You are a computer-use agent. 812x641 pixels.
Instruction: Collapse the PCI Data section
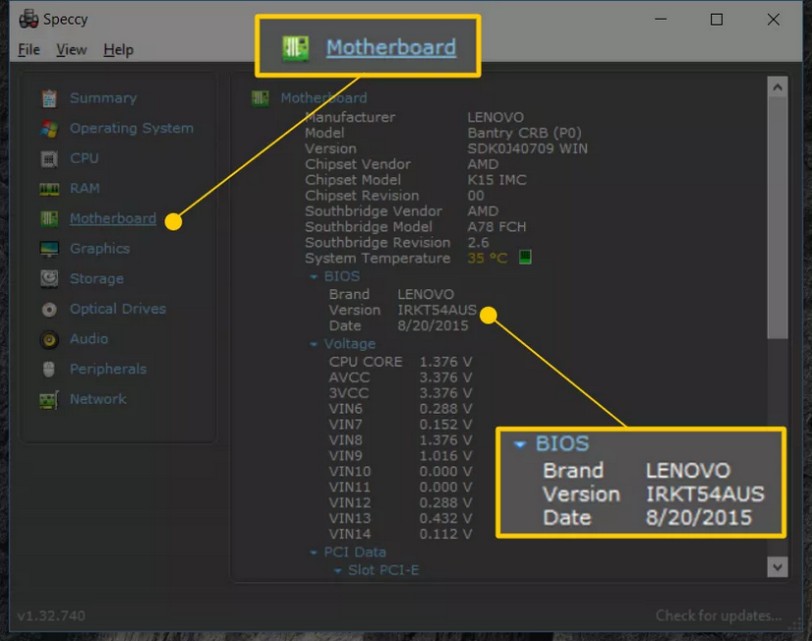pyautogui.click(x=313, y=553)
